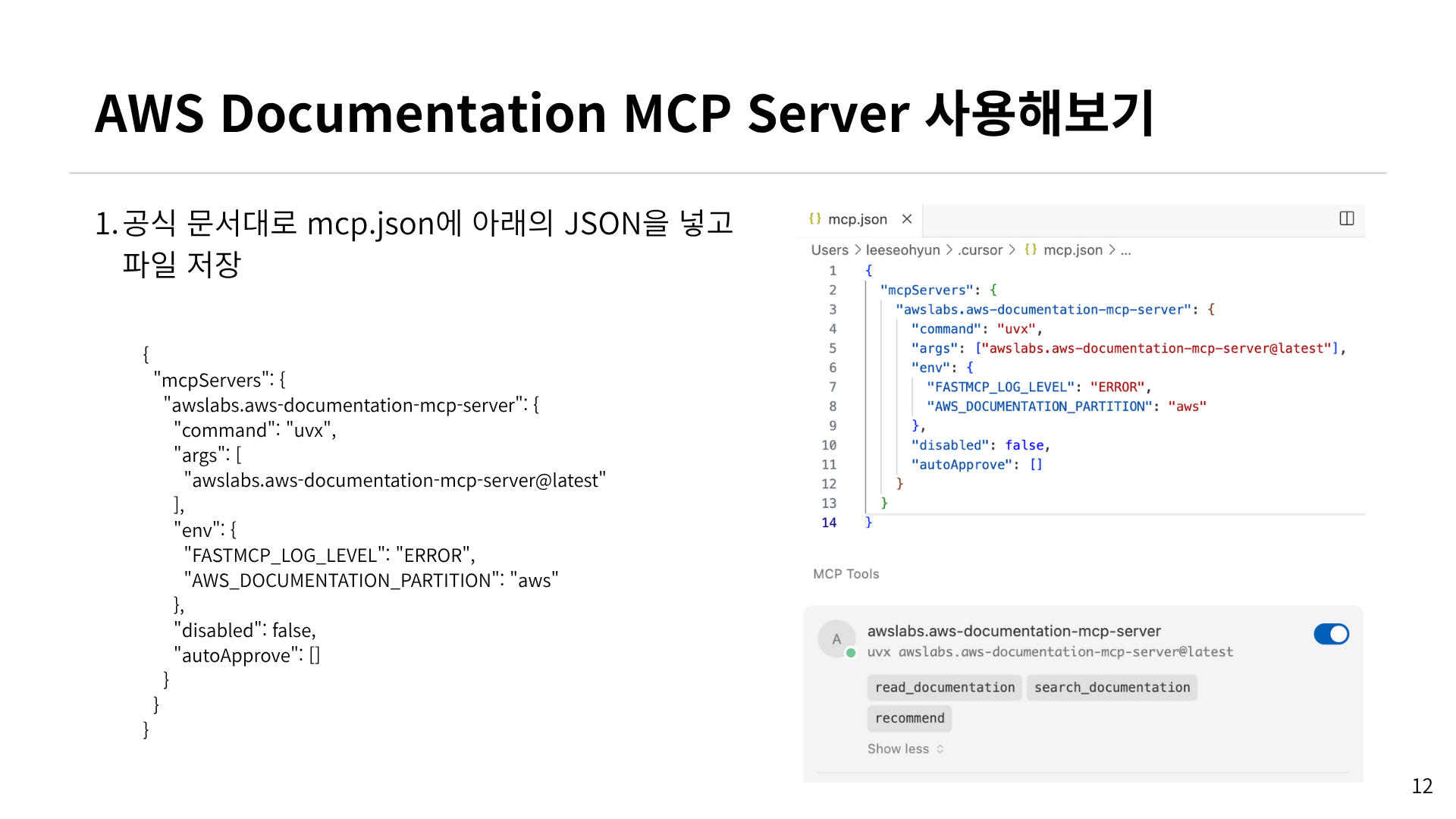
Task: Open leeseohyun breadcrumb folder
Action: [x=902, y=250]
